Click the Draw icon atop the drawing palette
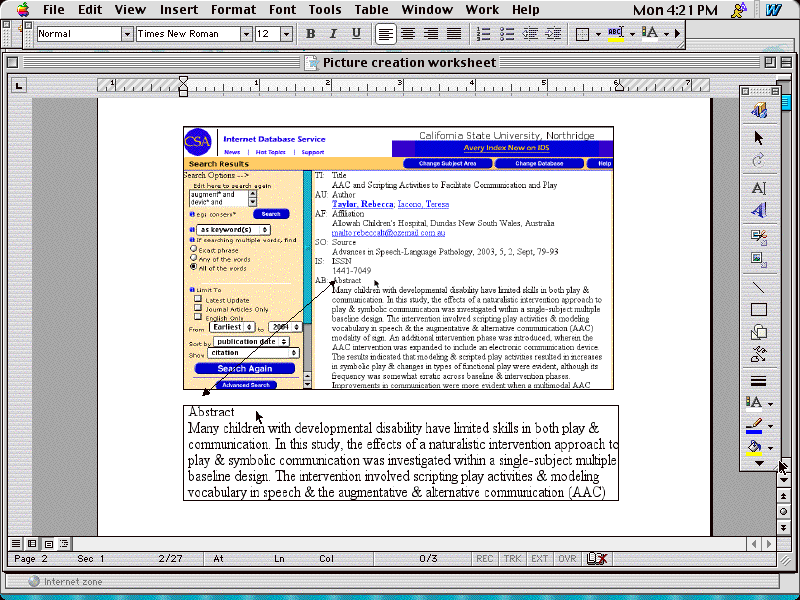Viewport: 800px width, 600px height. pyautogui.click(x=759, y=110)
